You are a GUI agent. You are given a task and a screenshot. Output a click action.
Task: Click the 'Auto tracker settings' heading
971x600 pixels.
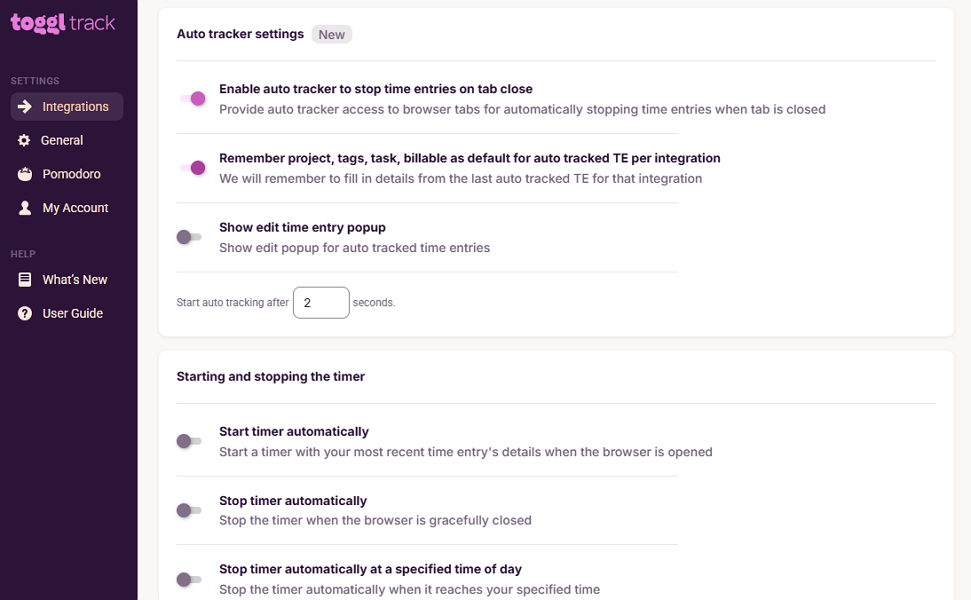tap(240, 34)
